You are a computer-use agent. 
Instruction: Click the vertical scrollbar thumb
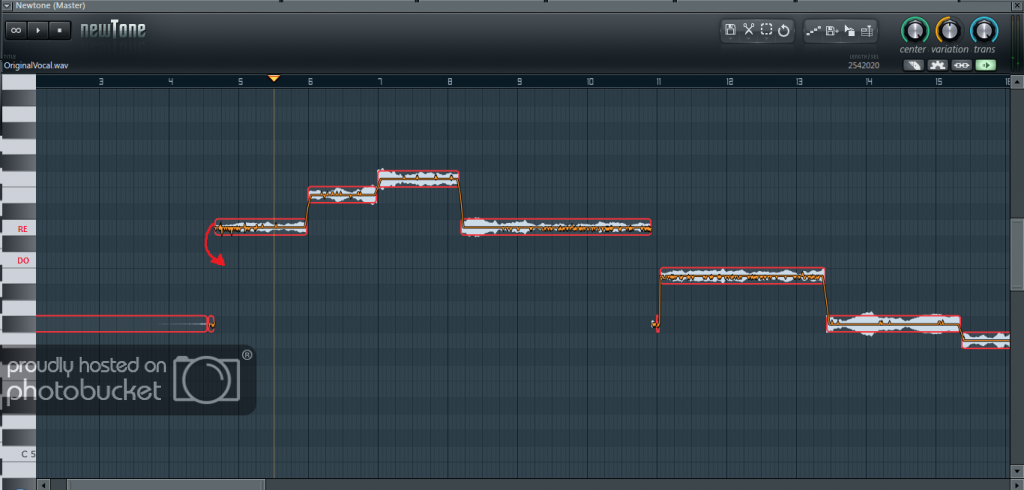coord(1017,255)
